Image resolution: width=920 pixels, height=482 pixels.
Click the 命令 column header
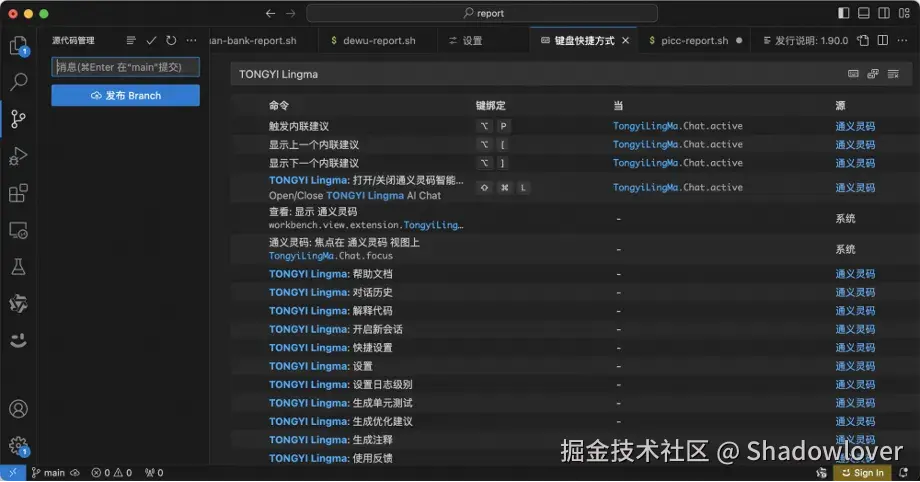point(279,106)
